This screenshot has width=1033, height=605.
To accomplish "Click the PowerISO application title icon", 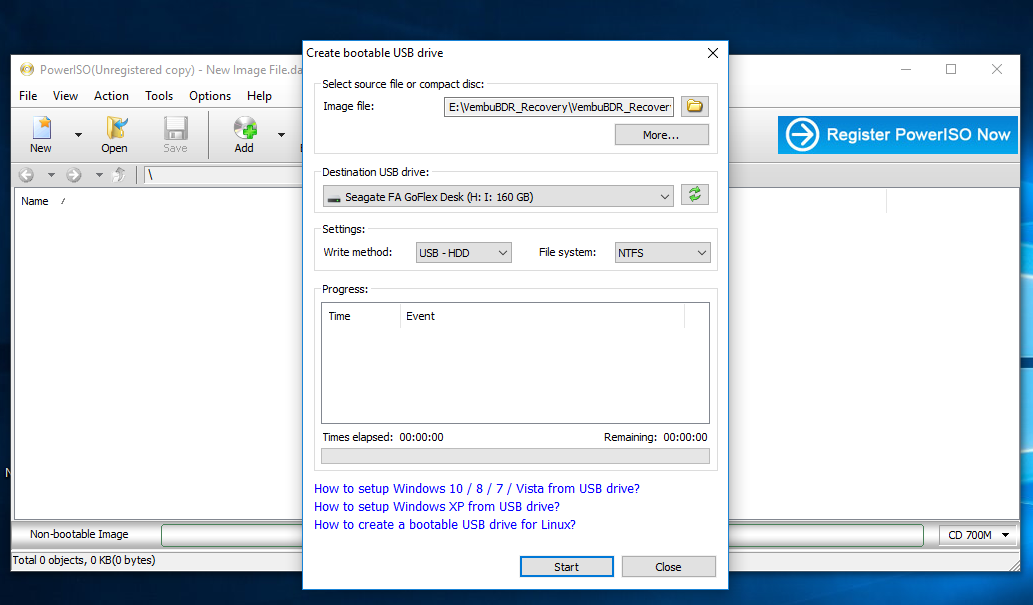I will click(26, 69).
